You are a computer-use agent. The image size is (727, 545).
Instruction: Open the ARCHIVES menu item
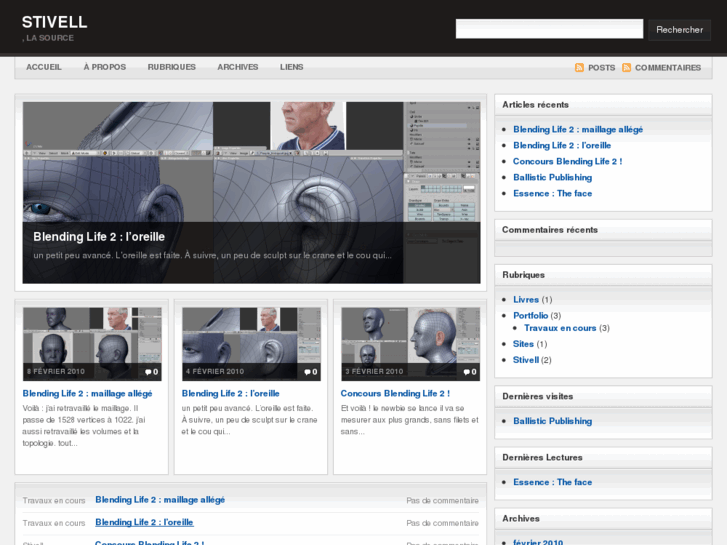(x=238, y=67)
